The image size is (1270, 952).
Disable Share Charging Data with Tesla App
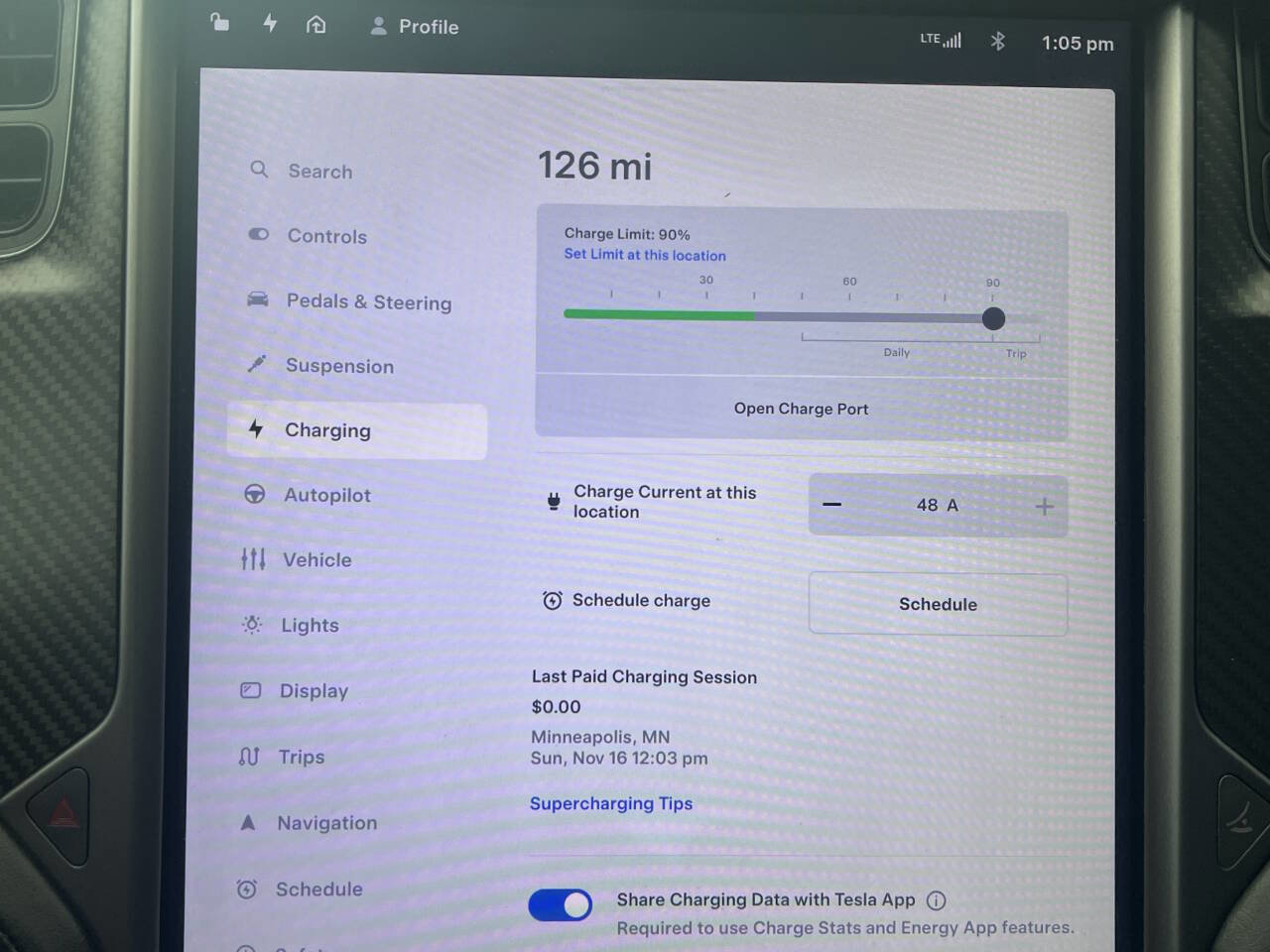560,904
